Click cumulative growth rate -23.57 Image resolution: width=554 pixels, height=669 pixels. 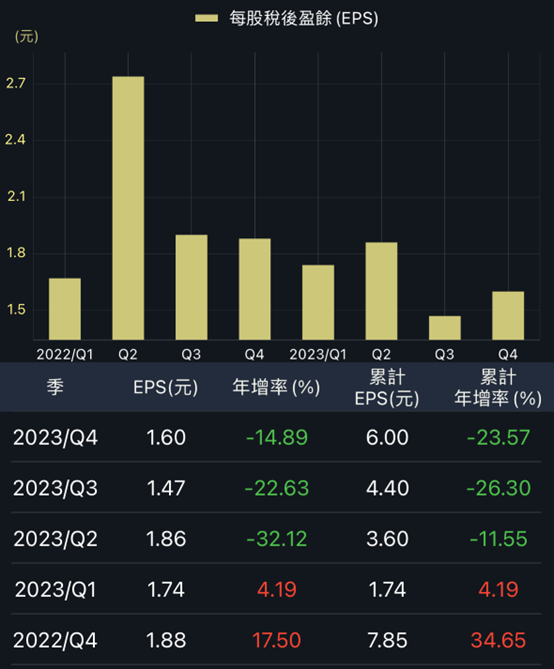(x=499, y=438)
